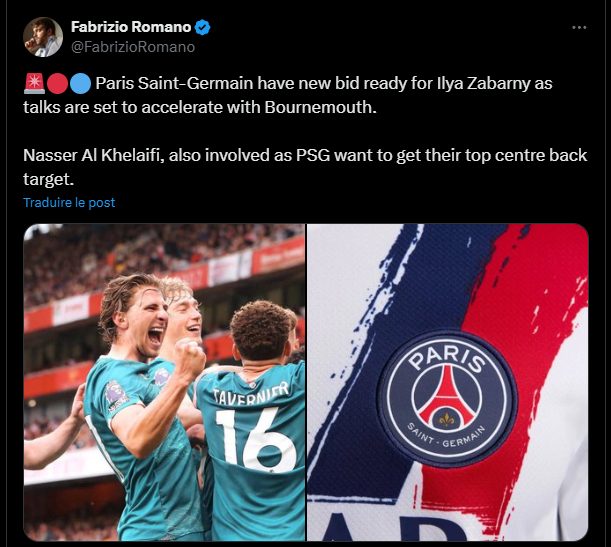Viewport: 611px width, 547px height.
Task: Click the red circle emoji
Action: coord(57,84)
